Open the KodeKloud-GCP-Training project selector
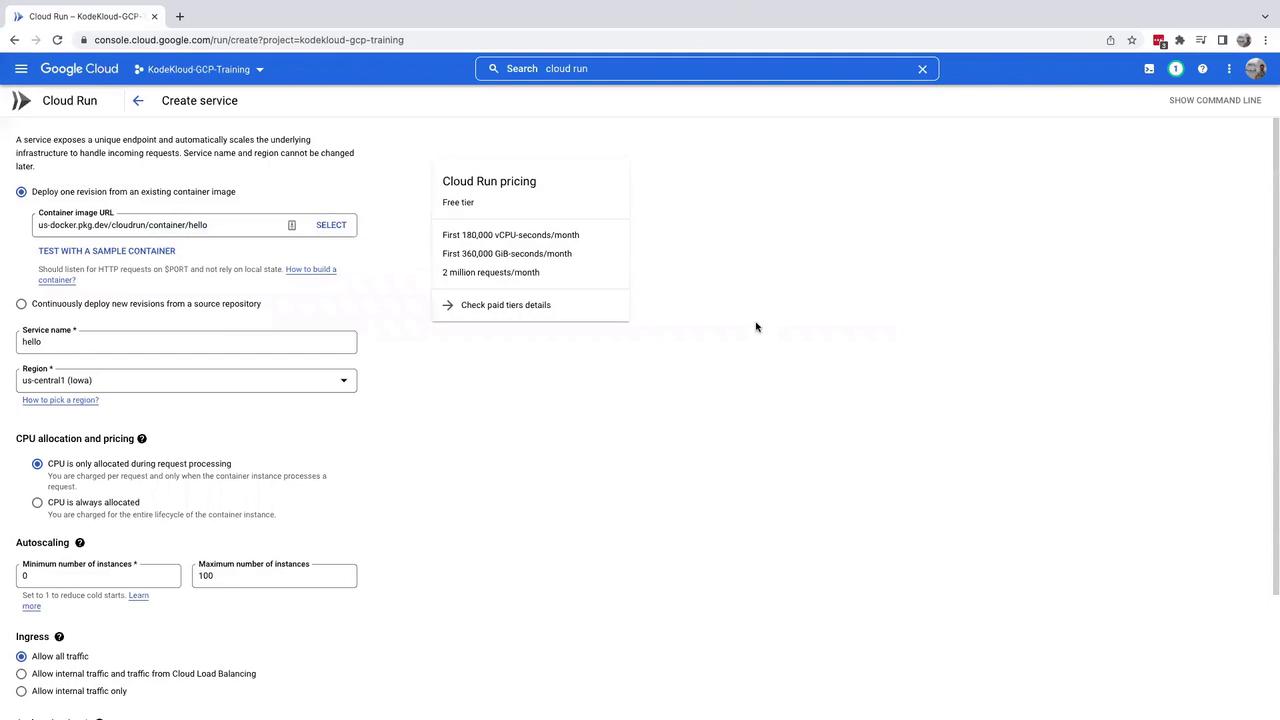Screen dimensions: 1280x720 click(199, 69)
